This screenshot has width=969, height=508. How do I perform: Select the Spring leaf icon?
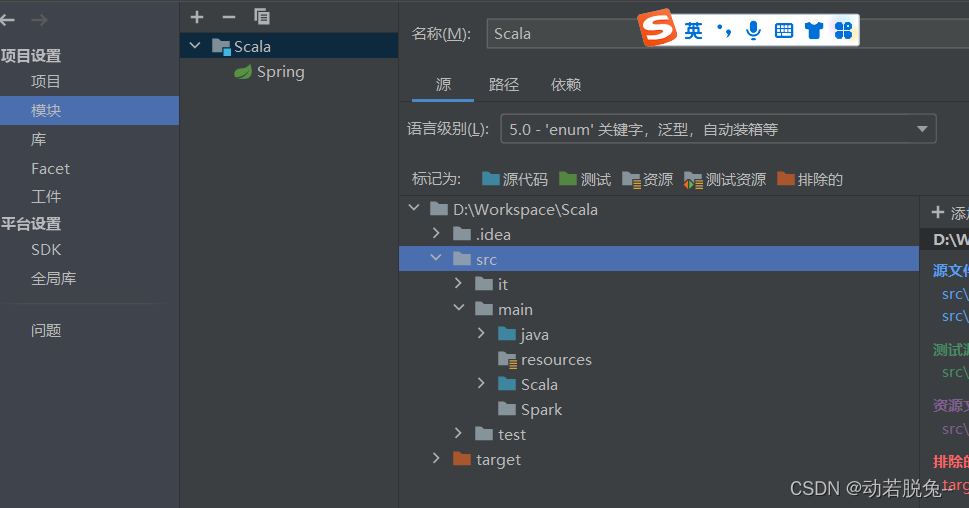coord(243,72)
